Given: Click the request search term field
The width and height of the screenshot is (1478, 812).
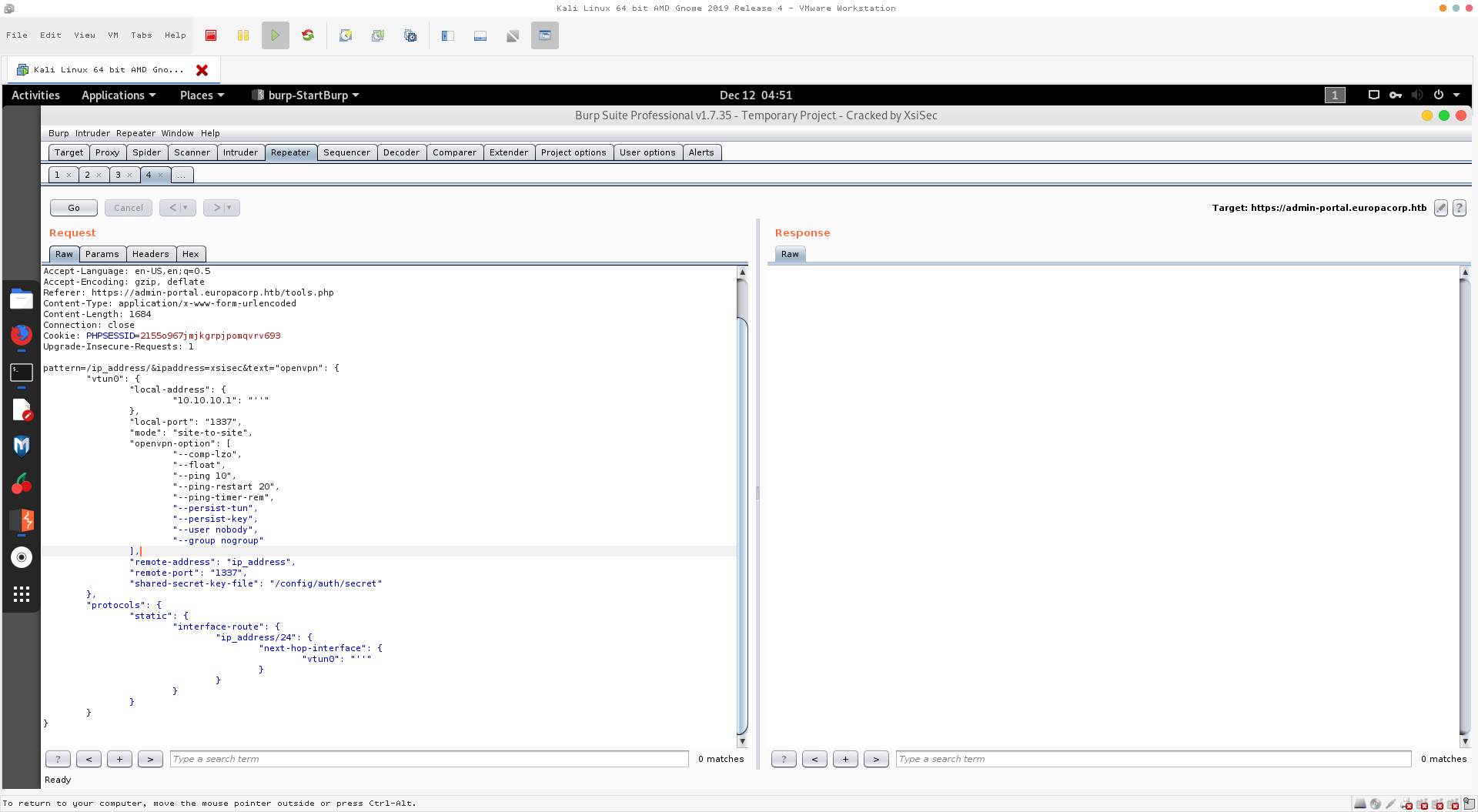Looking at the screenshot, I should (x=430, y=760).
